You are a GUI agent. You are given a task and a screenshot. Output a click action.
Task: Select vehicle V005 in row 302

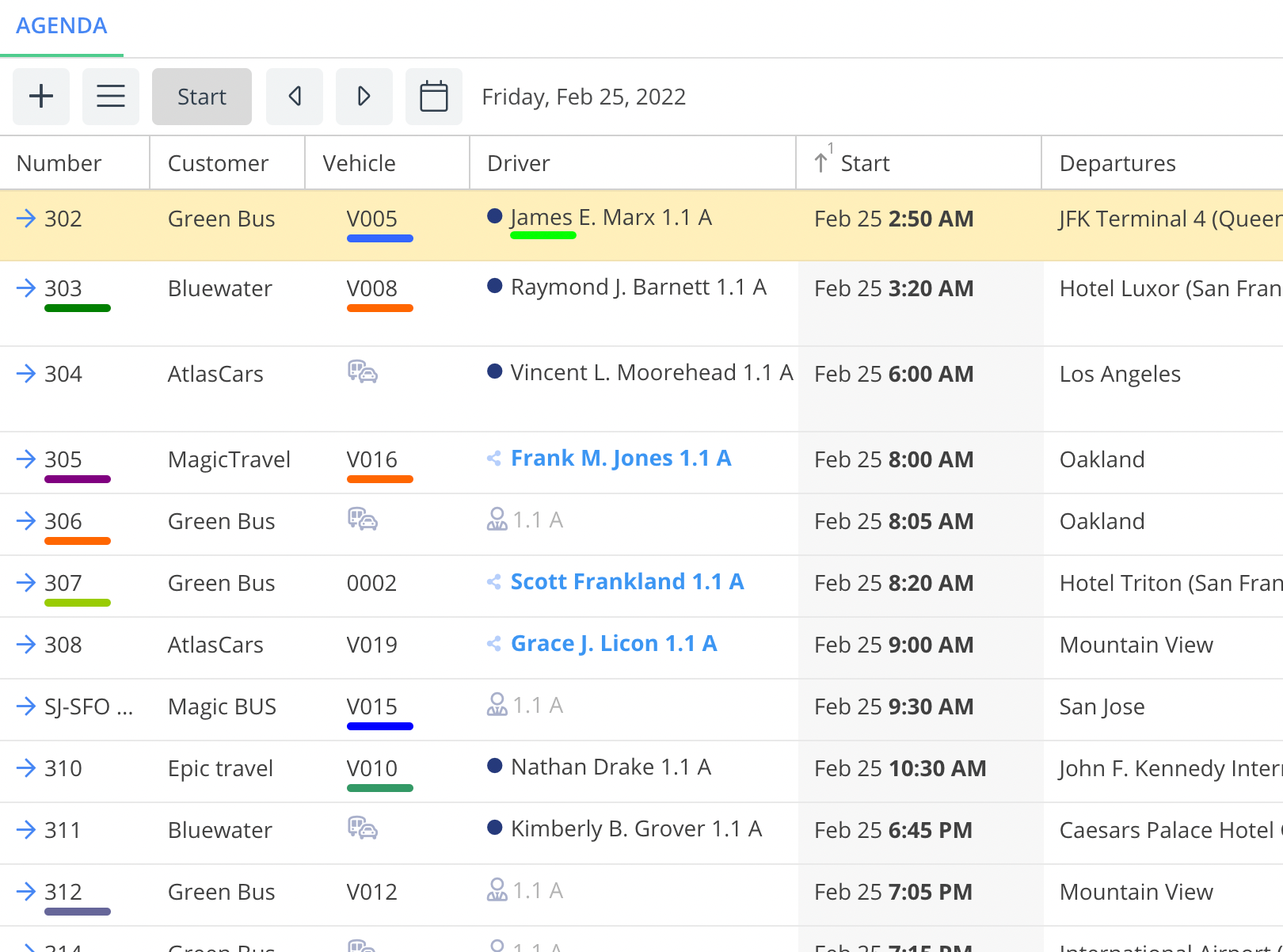[x=372, y=219]
